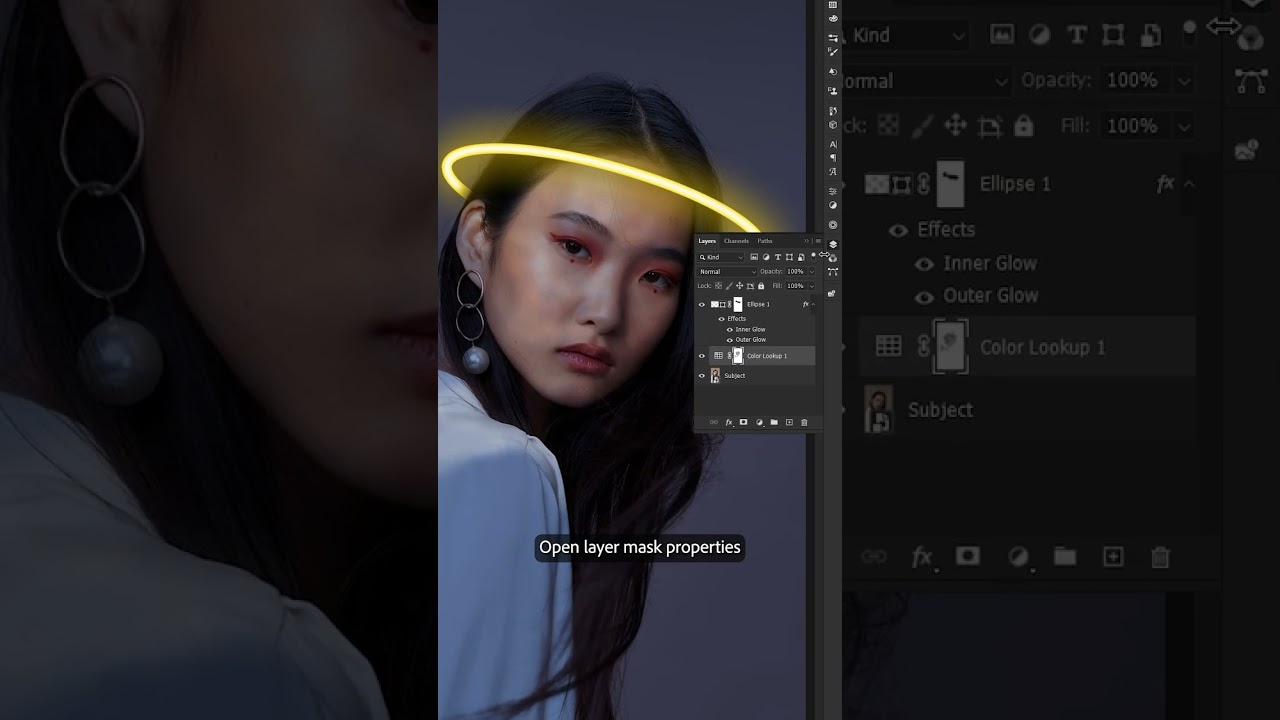Open the Clone Source stamp icon in dock
This screenshot has height=720, width=1280.
pyautogui.click(x=833, y=90)
